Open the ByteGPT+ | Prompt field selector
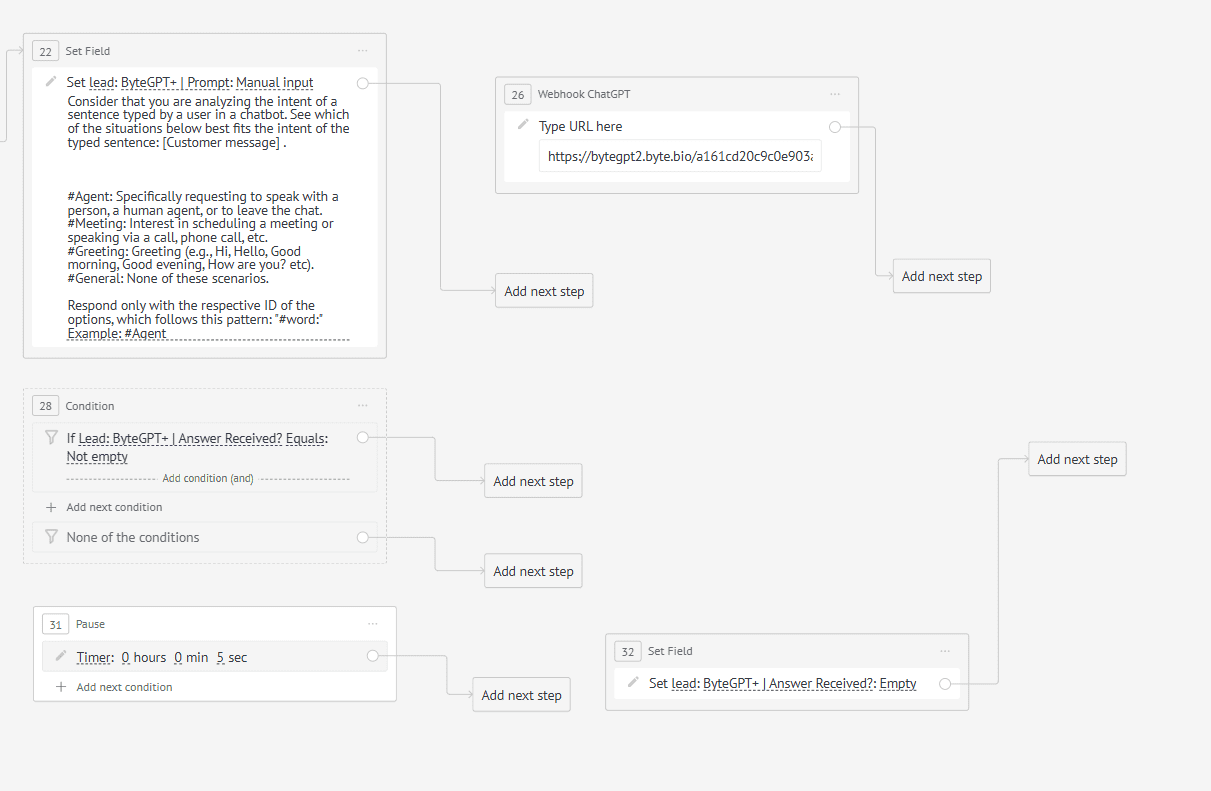The height and width of the screenshot is (791, 1211). pyautogui.click(x=176, y=83)
